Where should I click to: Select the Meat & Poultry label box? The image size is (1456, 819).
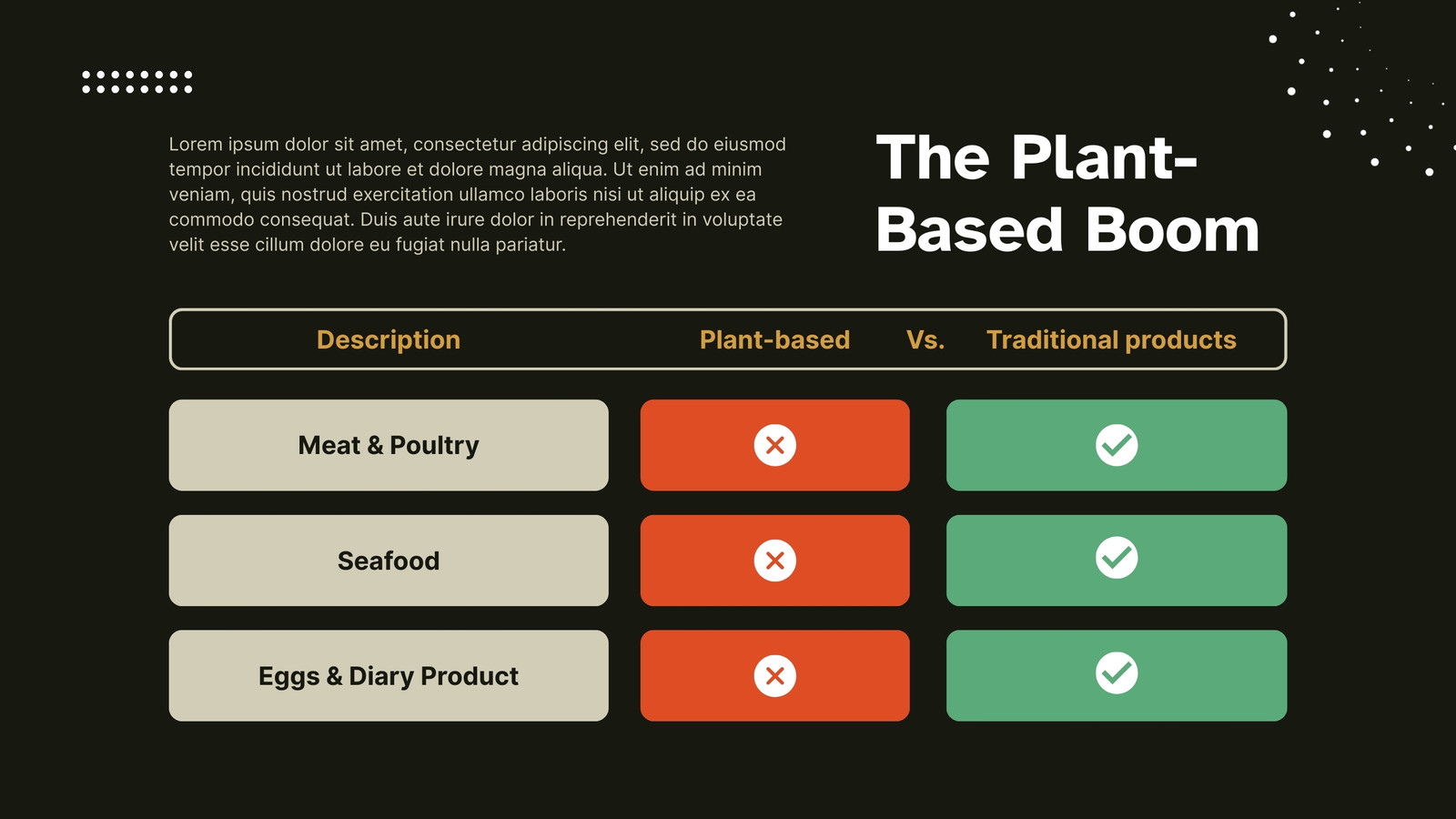coord(389,445)
